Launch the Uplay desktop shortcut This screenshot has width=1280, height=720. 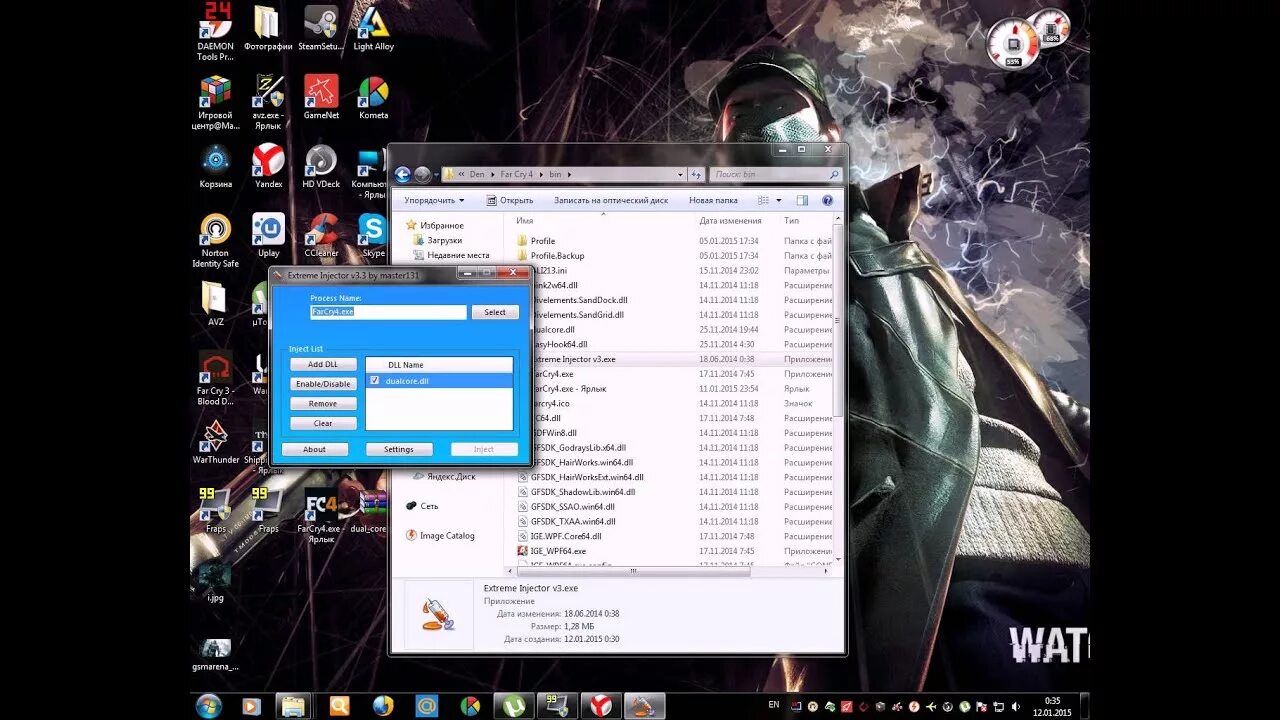tap(268, 235)
